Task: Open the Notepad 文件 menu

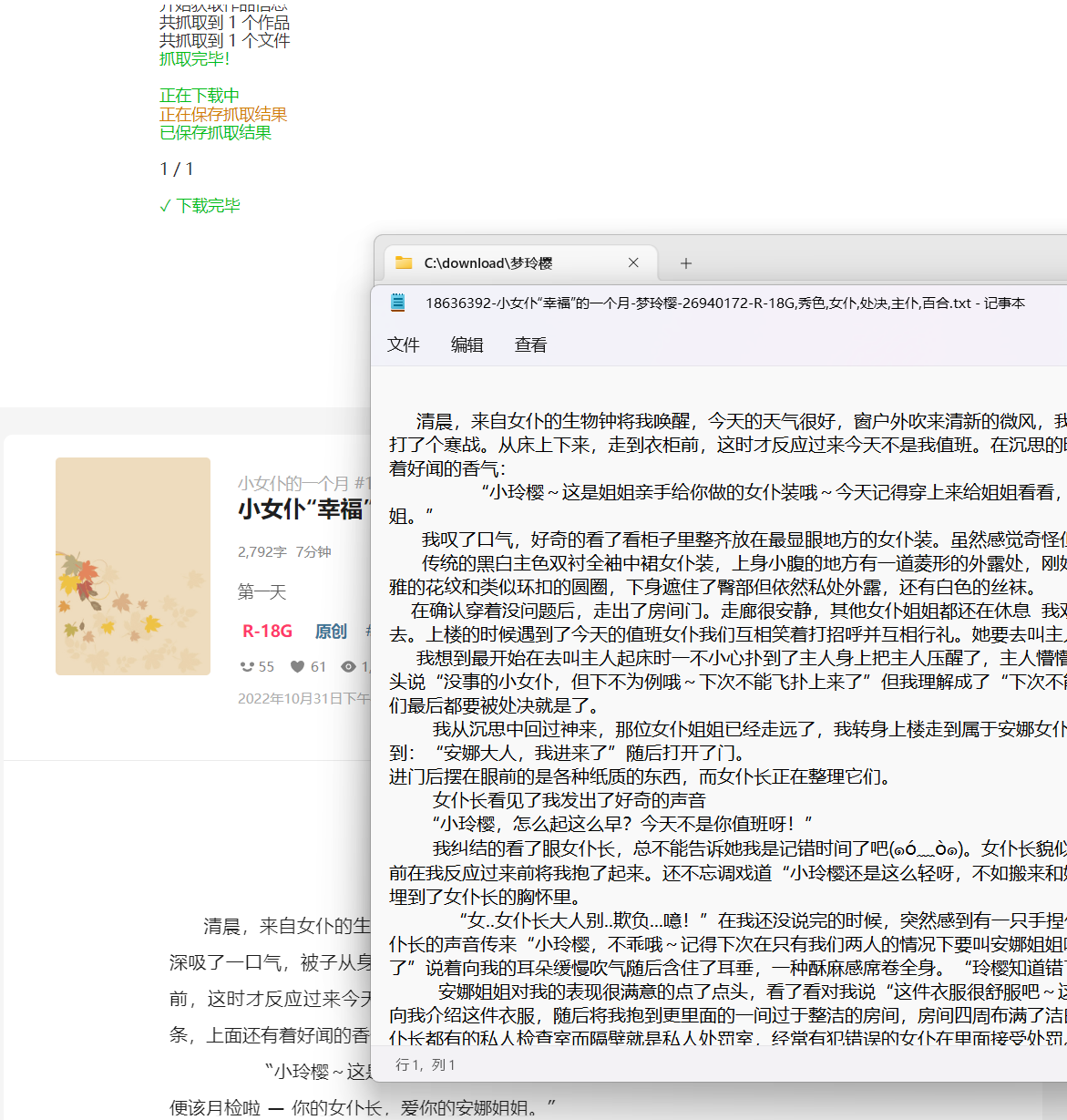Action: (x=403, y=344)
